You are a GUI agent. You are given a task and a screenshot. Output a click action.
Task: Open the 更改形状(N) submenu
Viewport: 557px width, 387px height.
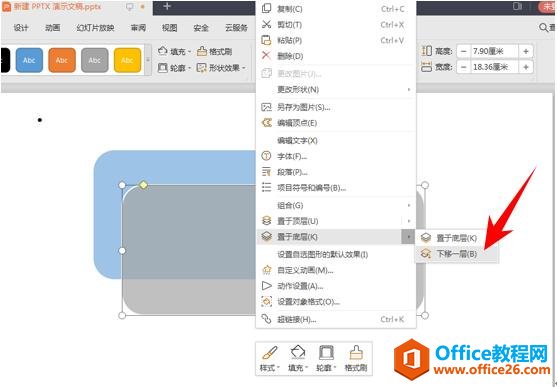(336, 89)
